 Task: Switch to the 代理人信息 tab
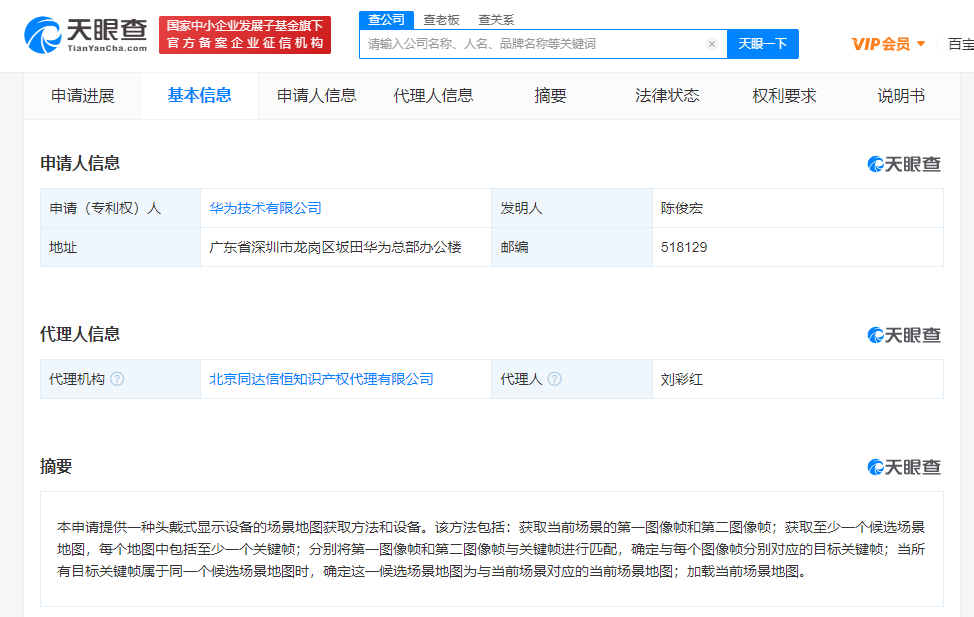(x=434, y=96)
